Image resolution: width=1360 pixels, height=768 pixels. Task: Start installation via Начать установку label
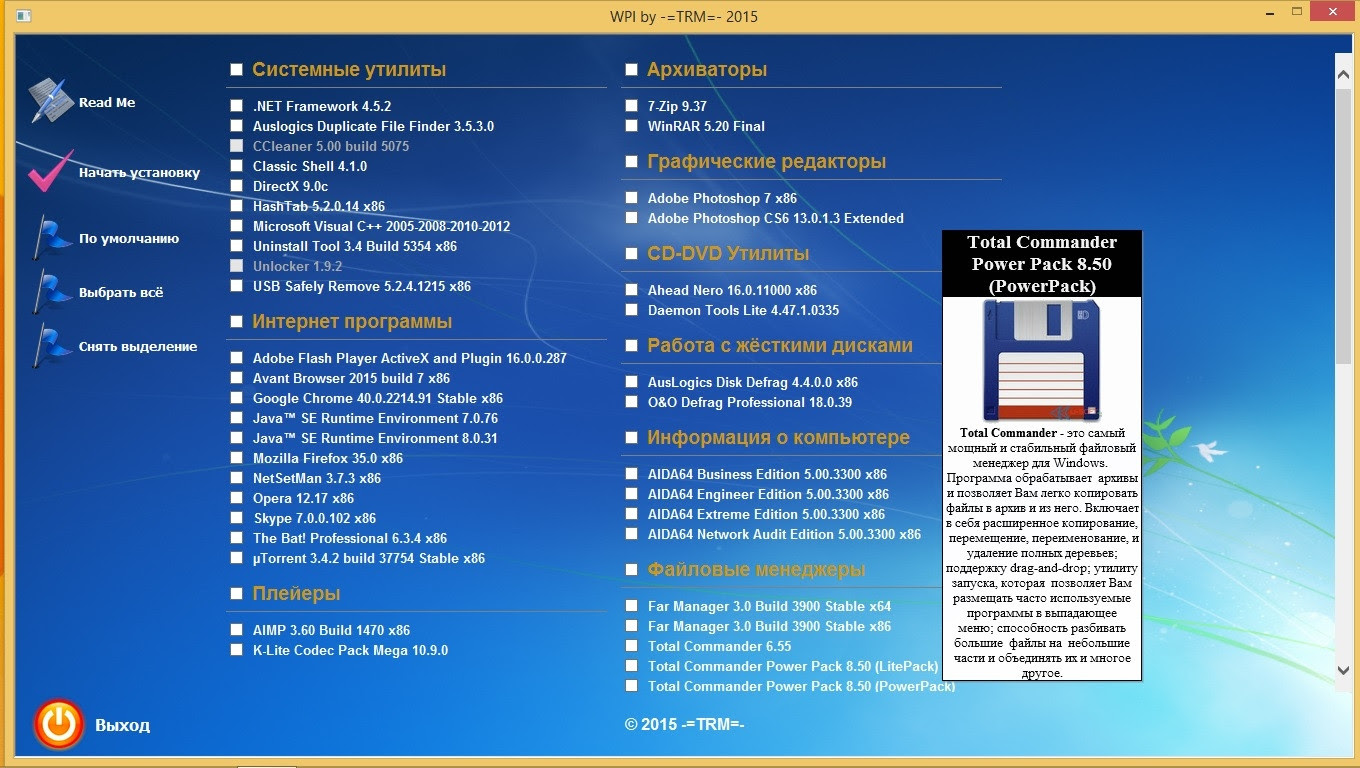point(139,172)
